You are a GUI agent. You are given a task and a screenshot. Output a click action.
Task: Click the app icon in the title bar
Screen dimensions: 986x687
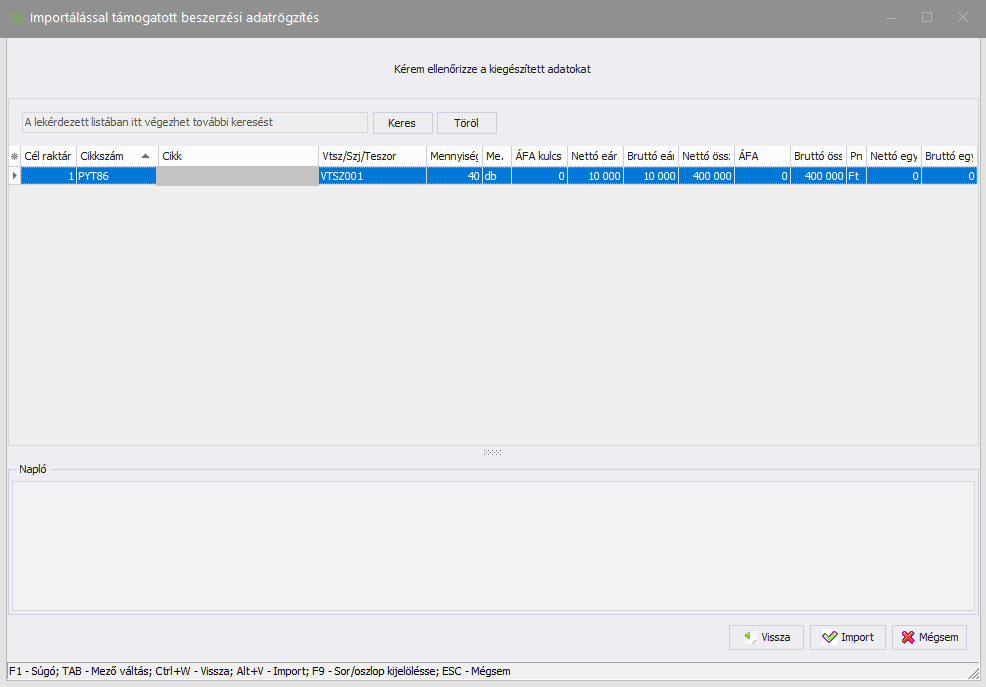click(x=16, y=18)
